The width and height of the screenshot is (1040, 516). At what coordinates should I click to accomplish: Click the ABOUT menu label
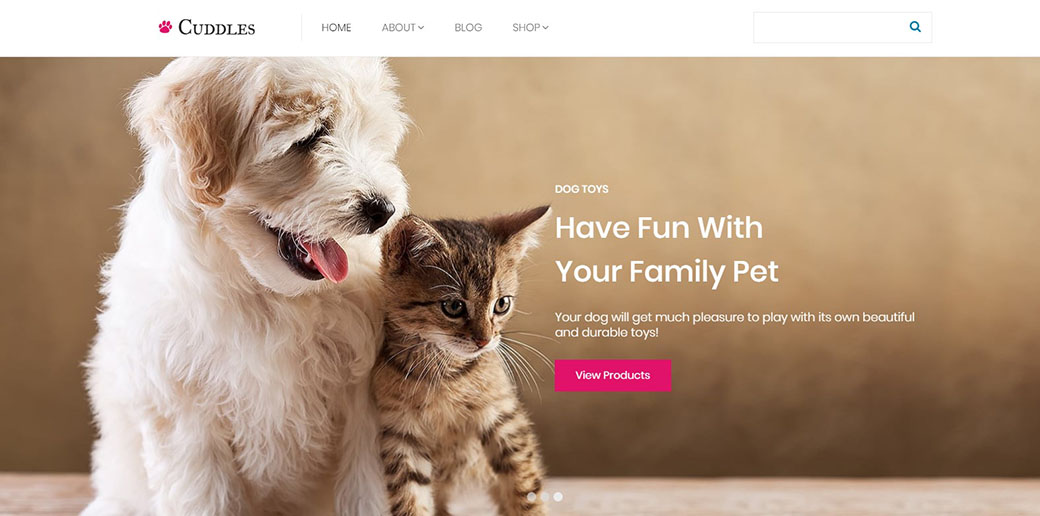click(x=399, y=28)
